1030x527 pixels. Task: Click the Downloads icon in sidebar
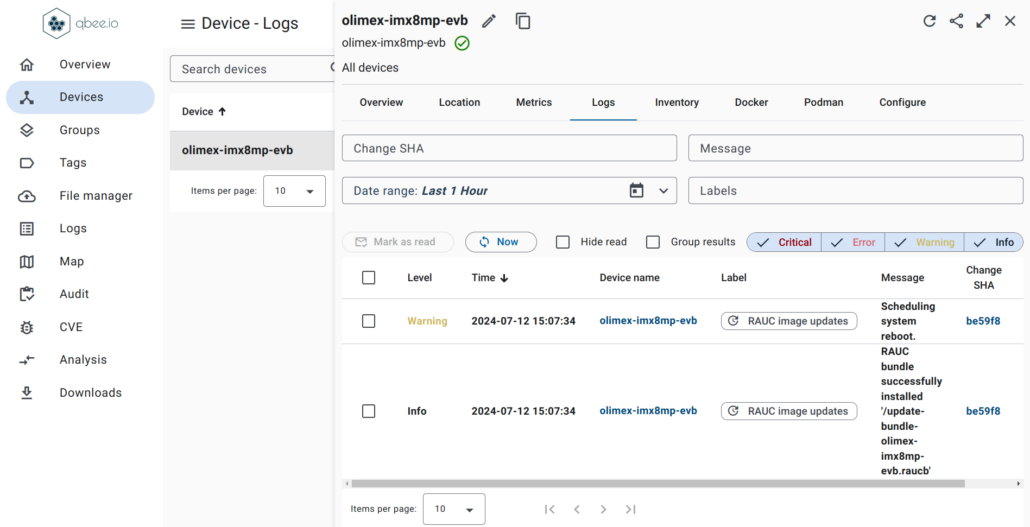[x=26, y=393]
